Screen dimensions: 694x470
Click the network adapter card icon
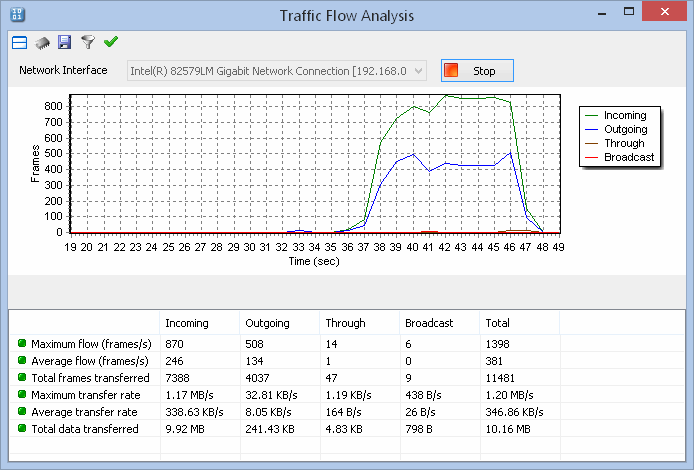(x=42, y=43)
